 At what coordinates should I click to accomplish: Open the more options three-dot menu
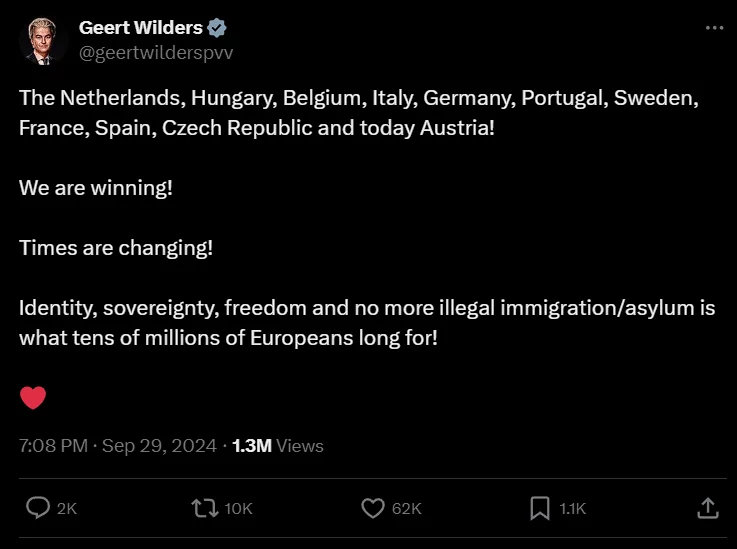713,28
